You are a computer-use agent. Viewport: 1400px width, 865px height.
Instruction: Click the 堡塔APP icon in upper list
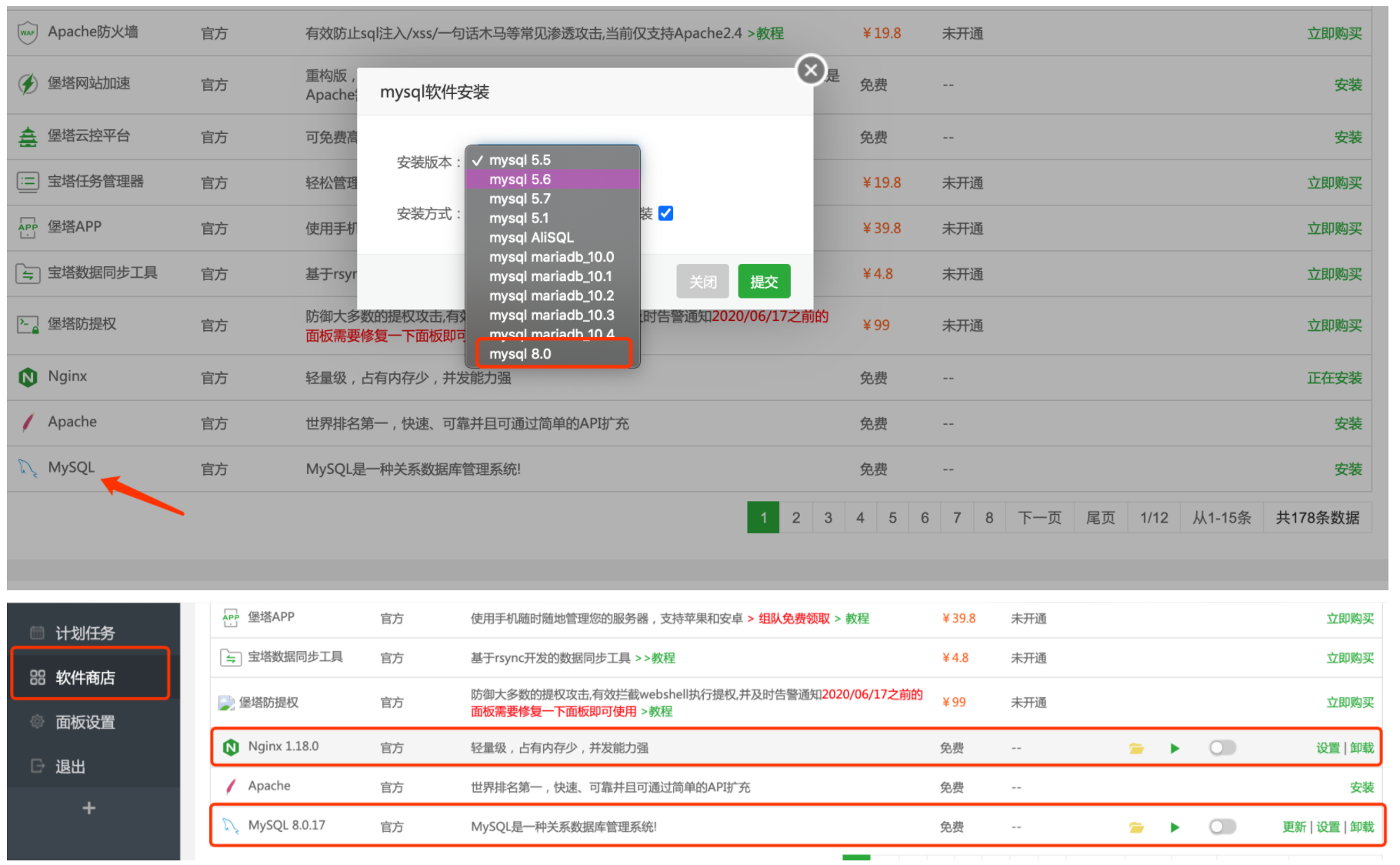pyautogui.click(x=28, y=228)
